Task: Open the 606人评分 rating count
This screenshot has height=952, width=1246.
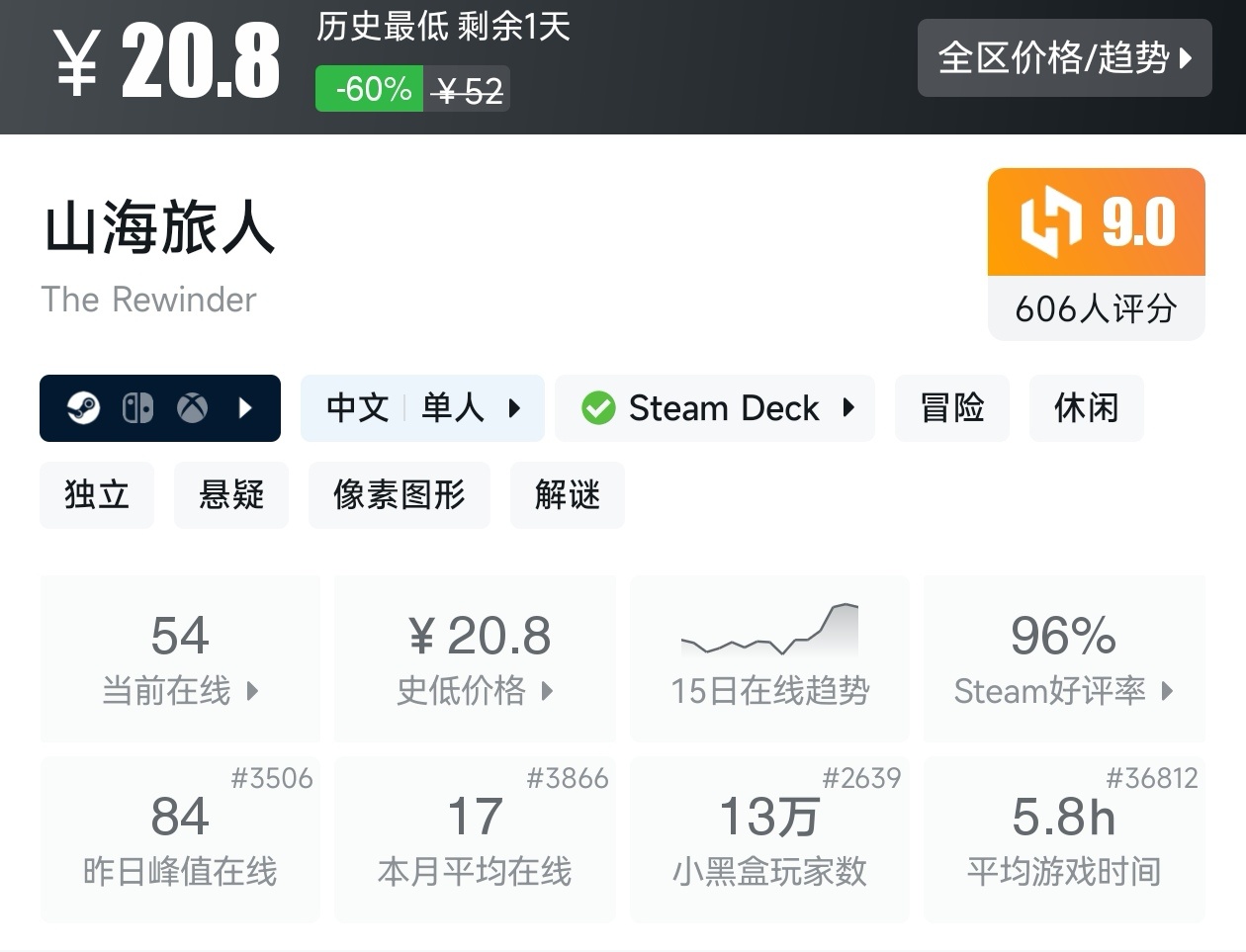Action: (1096, 308)
